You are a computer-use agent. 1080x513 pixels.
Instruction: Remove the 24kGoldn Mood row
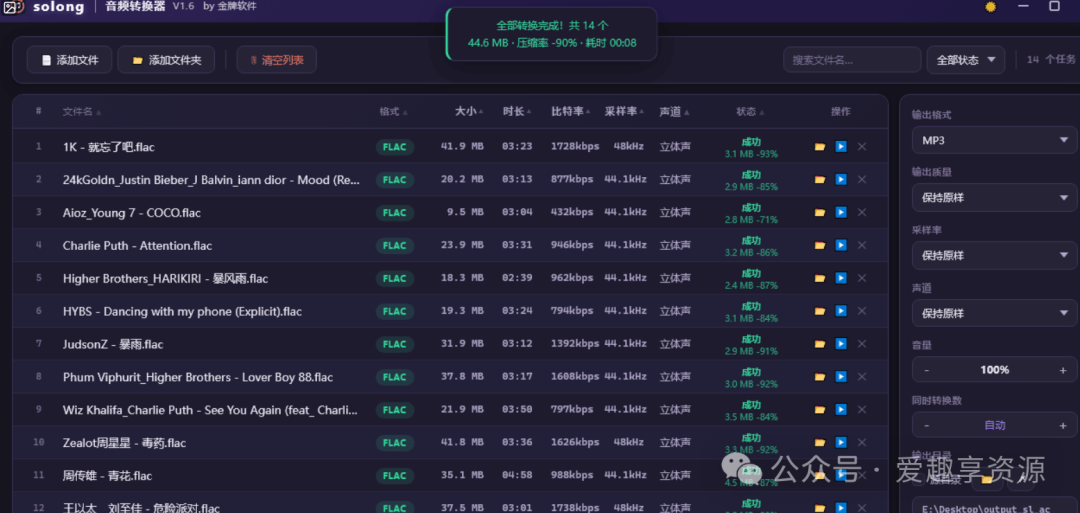(x=862, y=180)
